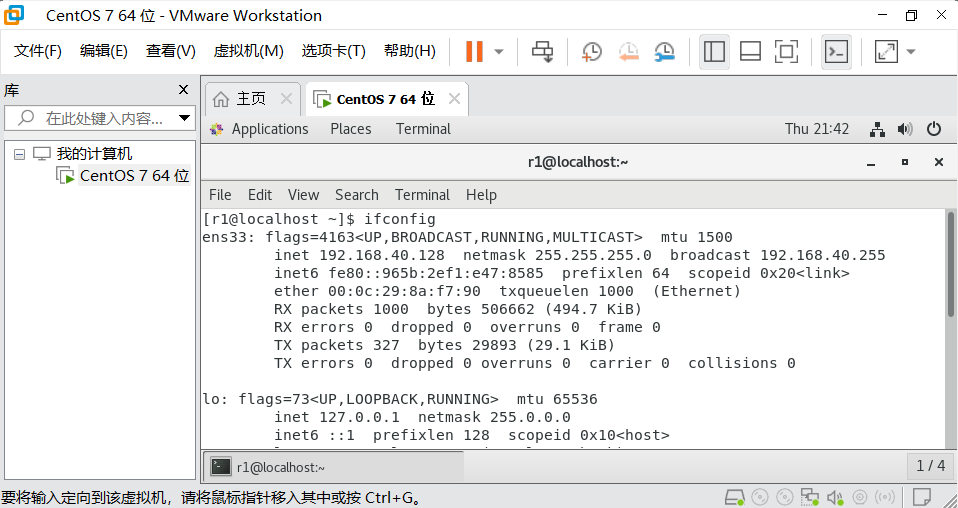Select CentOS 7 64 位 in library tree
958x508 pixels.
[x=134, y=175]
